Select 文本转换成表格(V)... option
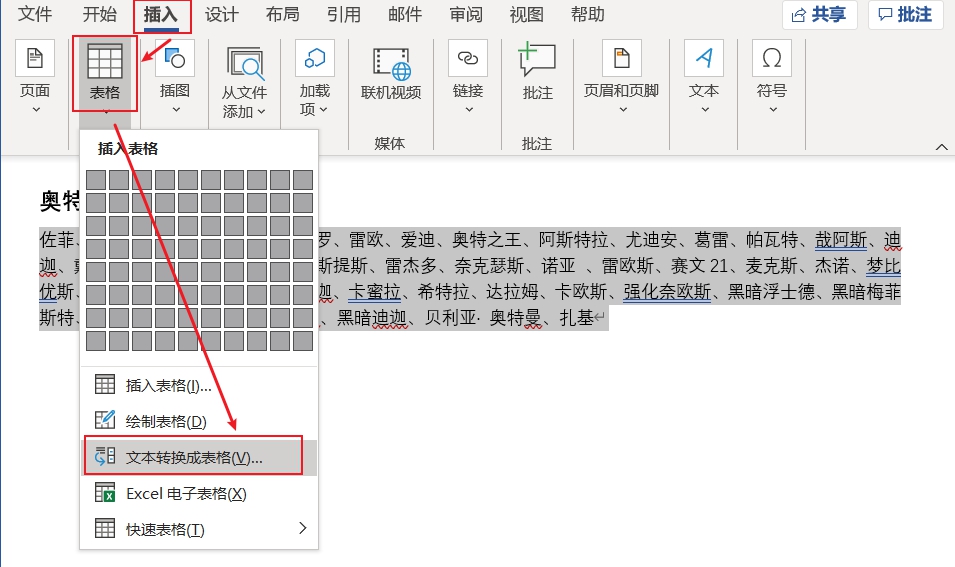 [199, 457]
